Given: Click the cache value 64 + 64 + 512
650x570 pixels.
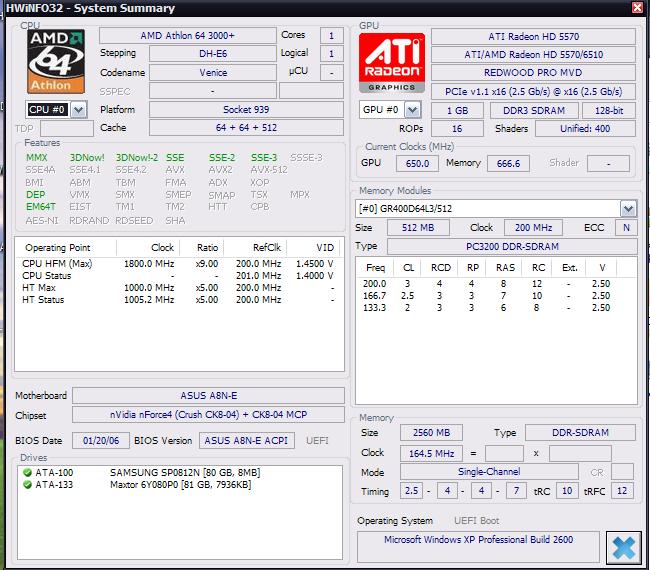Looking at the screenshot, I should (246, 128).
